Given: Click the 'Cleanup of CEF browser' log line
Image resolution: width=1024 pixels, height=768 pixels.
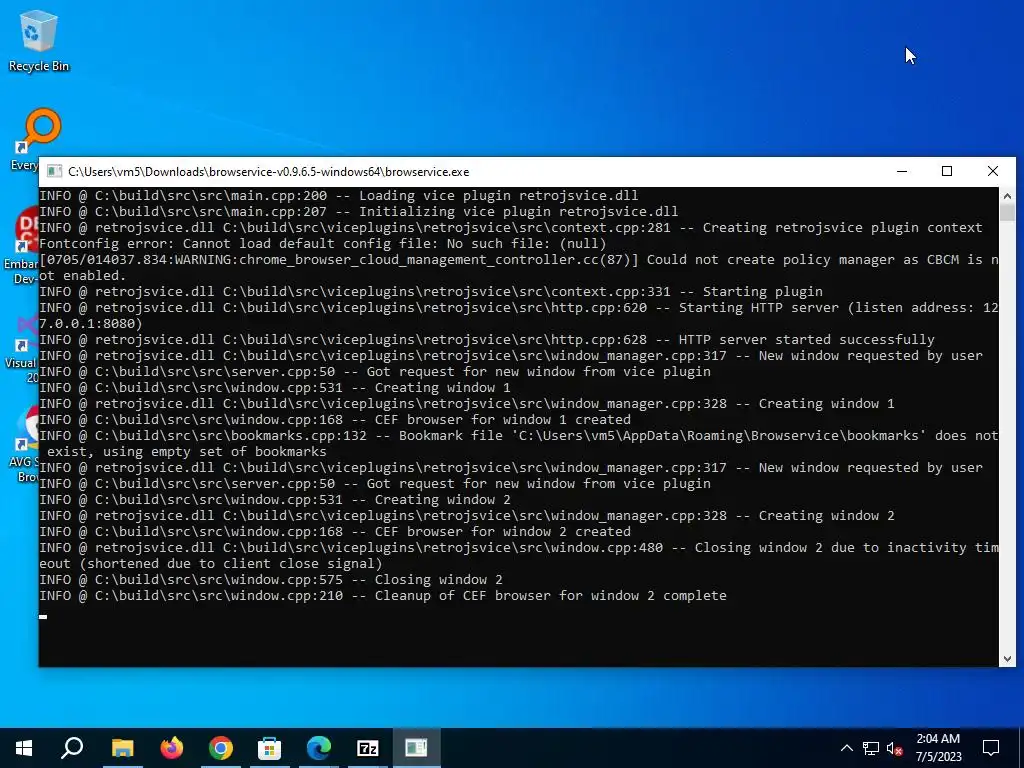Looking at the screenshot, I should point(383,596).
